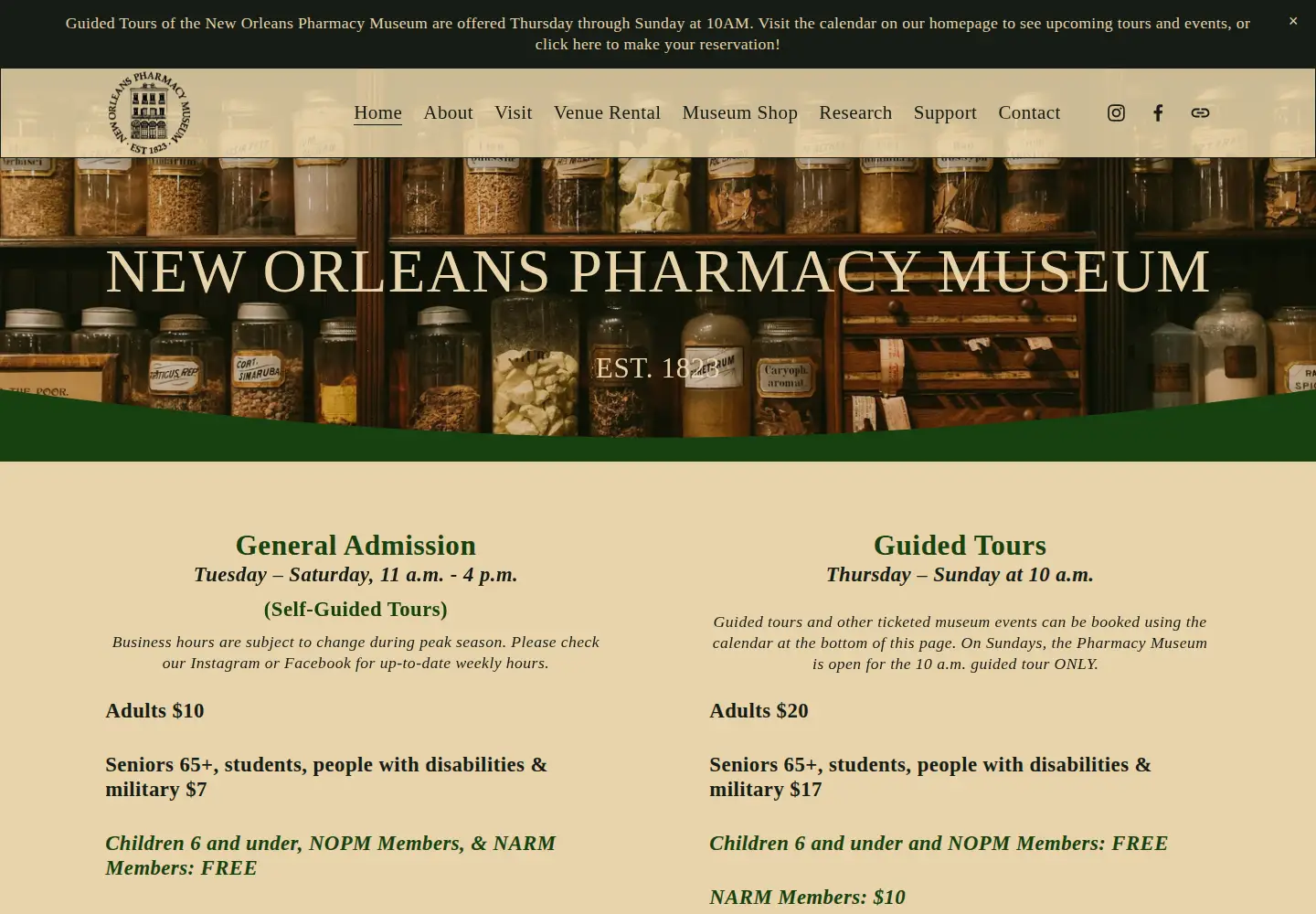Image resolution: width=1316 pixels, height=914 pixels.
Task: Open the Research menu item
Action: [855, 112]
